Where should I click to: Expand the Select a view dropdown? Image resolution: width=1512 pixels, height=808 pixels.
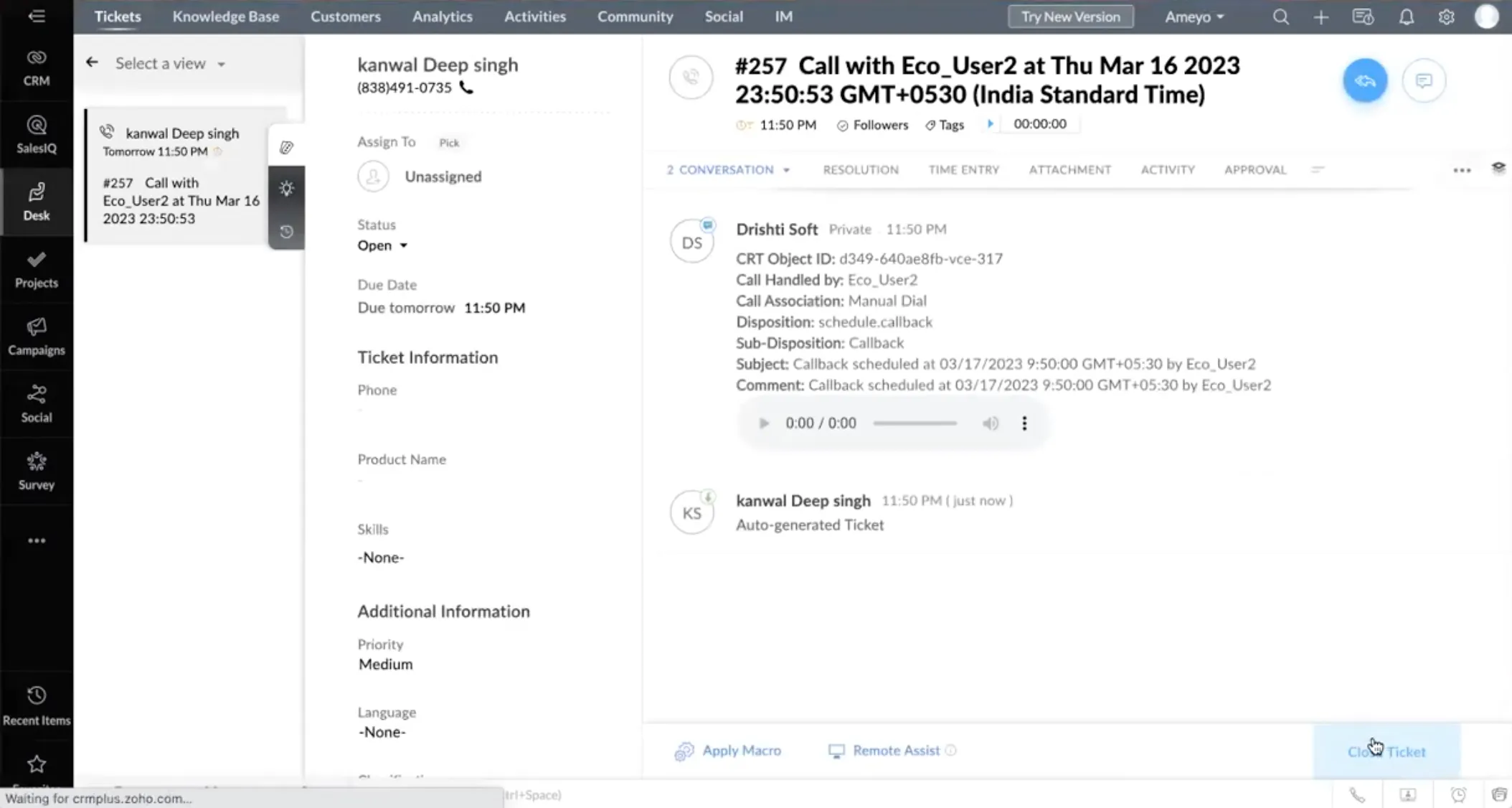(170, 63)
